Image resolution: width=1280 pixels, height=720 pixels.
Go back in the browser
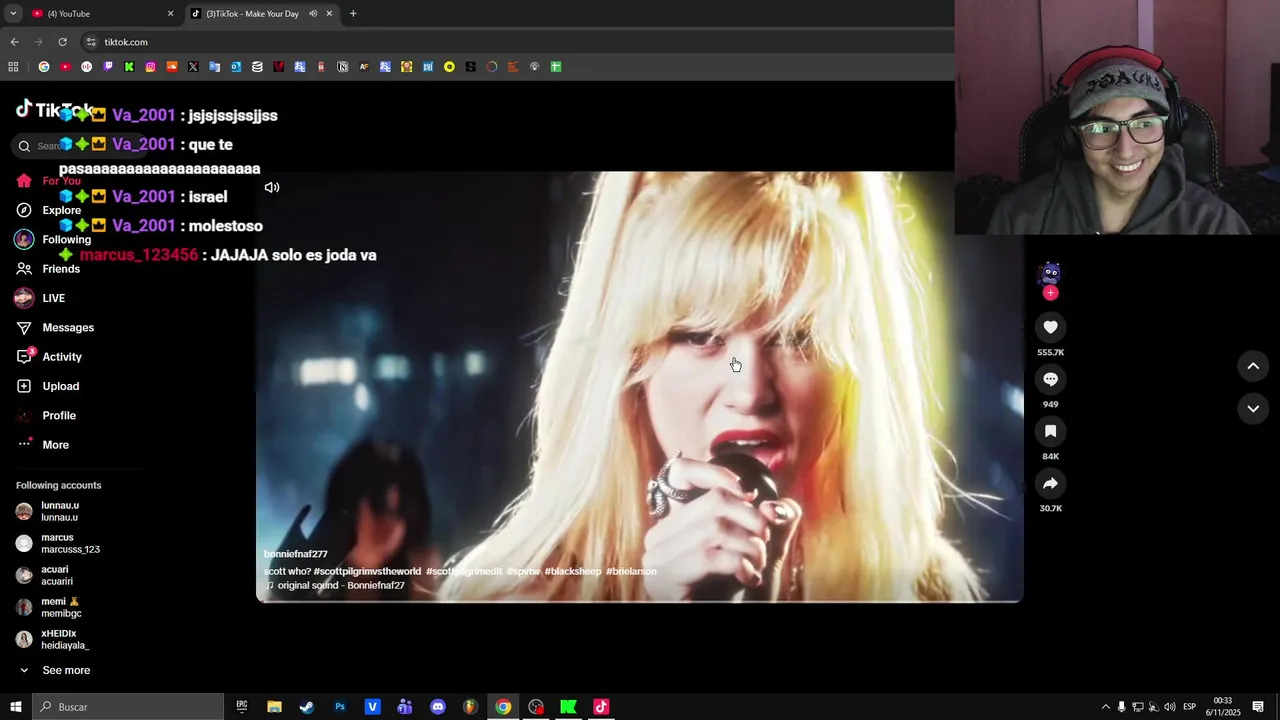(14, 42)
